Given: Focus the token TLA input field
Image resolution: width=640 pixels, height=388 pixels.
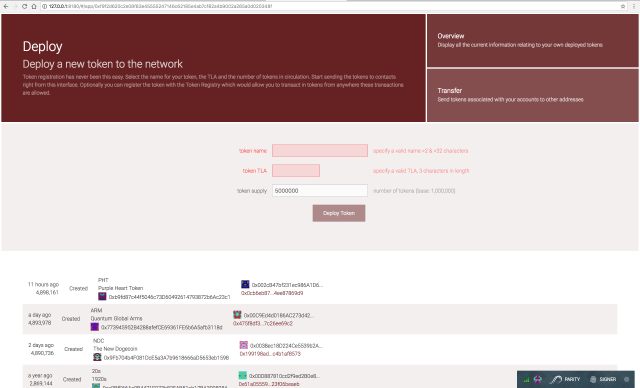Looking at the screenshot, I should click(296, 171).
